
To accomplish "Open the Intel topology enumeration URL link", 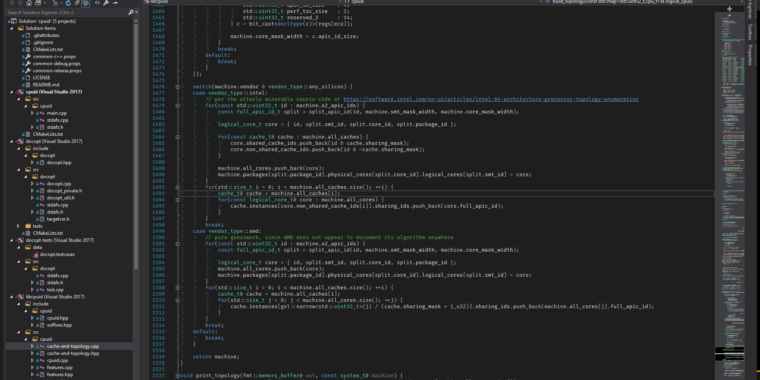I will click(x=491, y=99).
